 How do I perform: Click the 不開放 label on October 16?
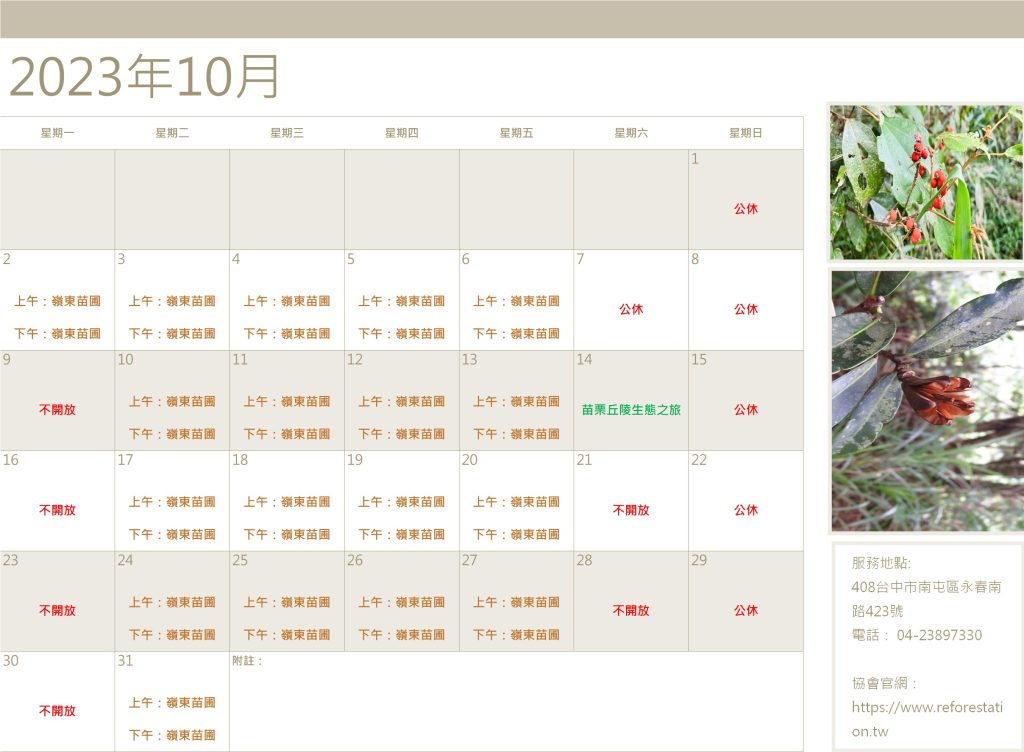pos(57,510)
